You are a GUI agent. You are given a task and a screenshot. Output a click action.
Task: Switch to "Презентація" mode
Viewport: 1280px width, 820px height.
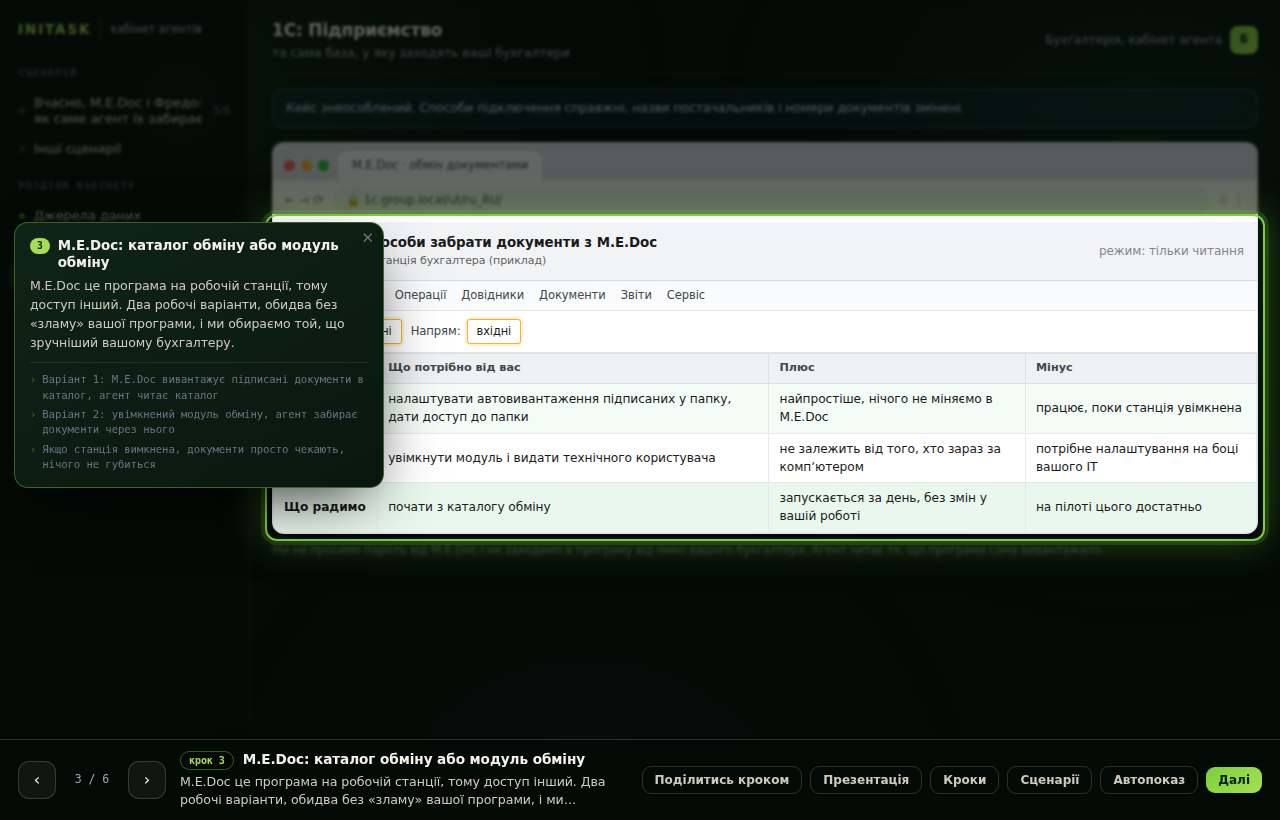pos(866,780)
